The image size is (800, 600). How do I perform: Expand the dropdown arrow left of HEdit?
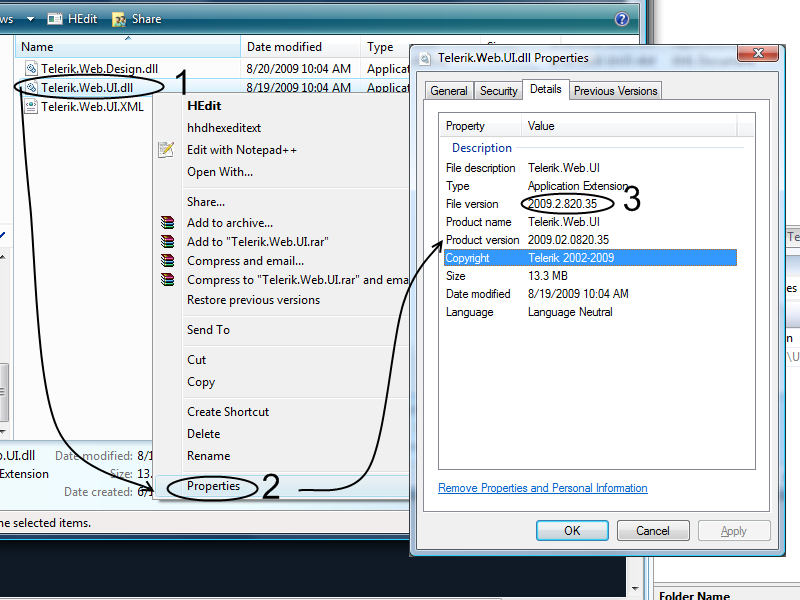coord(31,19)
